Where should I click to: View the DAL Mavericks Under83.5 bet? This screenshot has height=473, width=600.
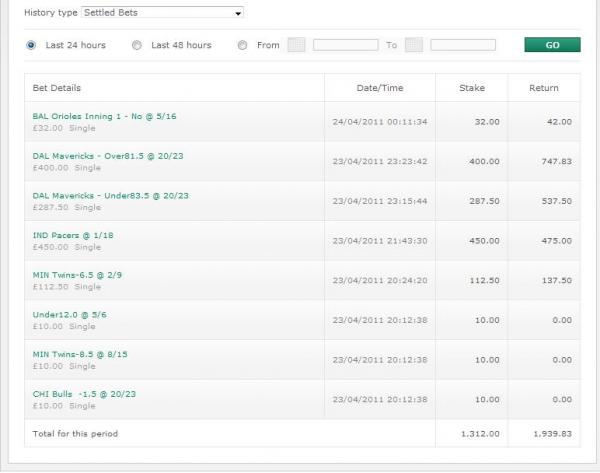tap(110, 195)
